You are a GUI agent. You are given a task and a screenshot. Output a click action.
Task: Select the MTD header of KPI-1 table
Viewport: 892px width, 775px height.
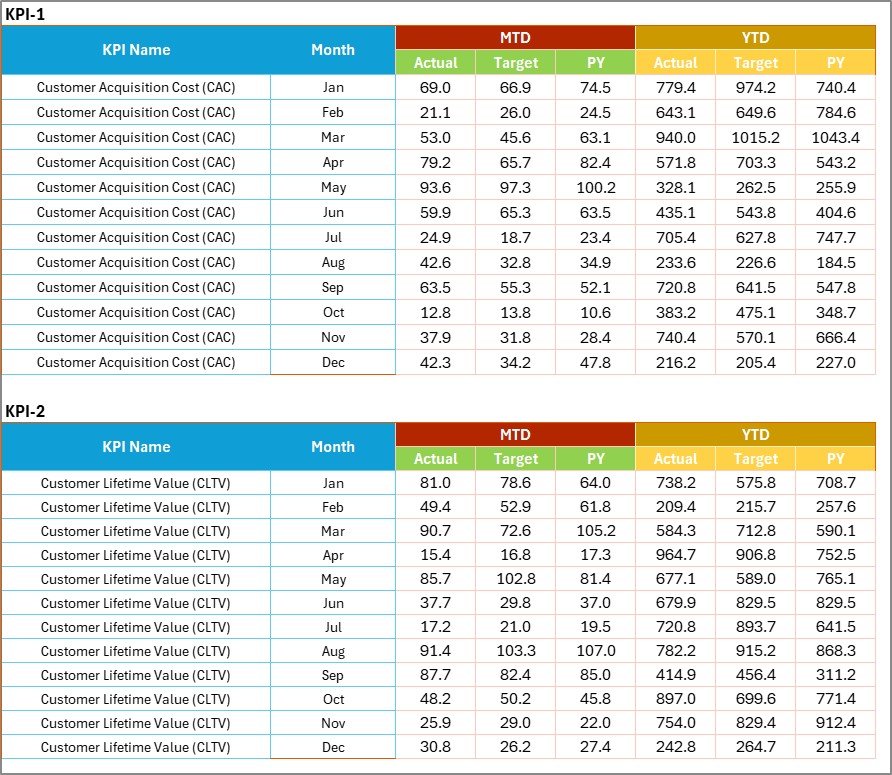coord(516,37)
